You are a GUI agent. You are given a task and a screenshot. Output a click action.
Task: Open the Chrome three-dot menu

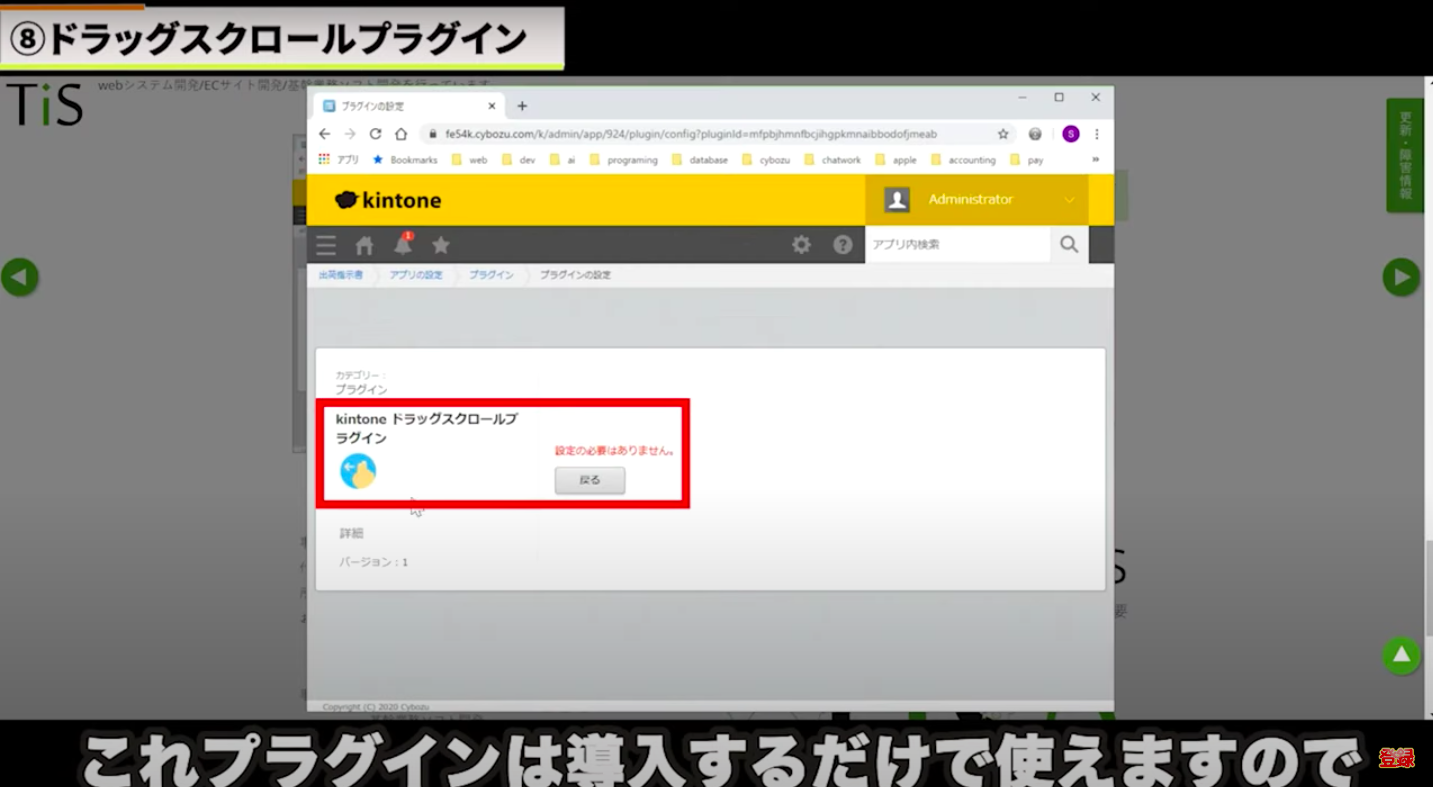(x=1097, y=134)
